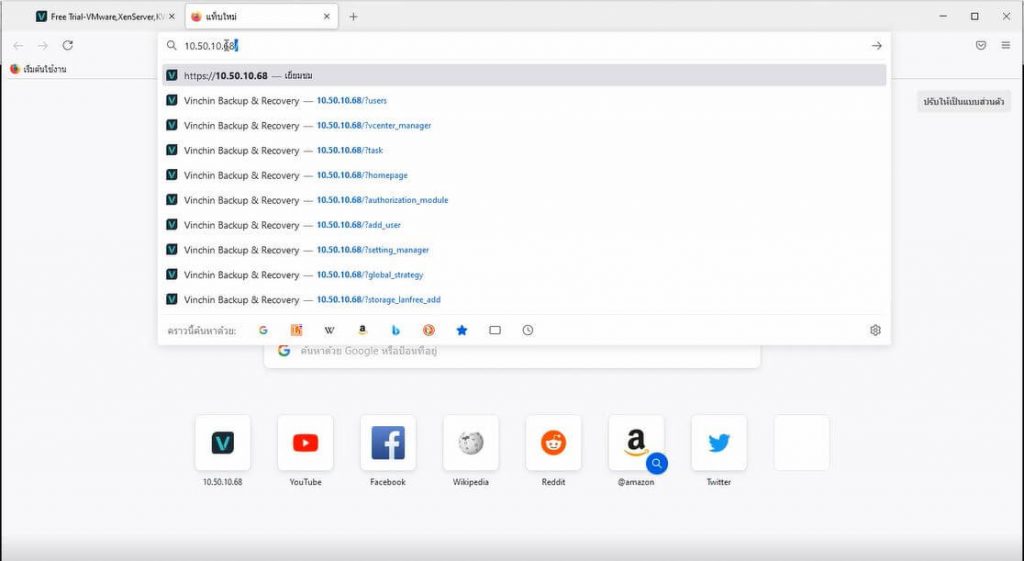Open suggestion 10.50.10.68/?task
Viewport: 1024px width, 561px height.
tap(524, 150)
